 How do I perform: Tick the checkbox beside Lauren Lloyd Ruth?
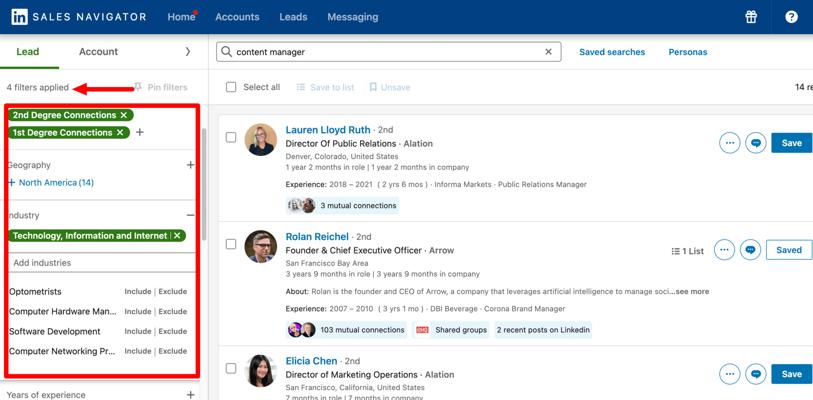click(231, 137)
